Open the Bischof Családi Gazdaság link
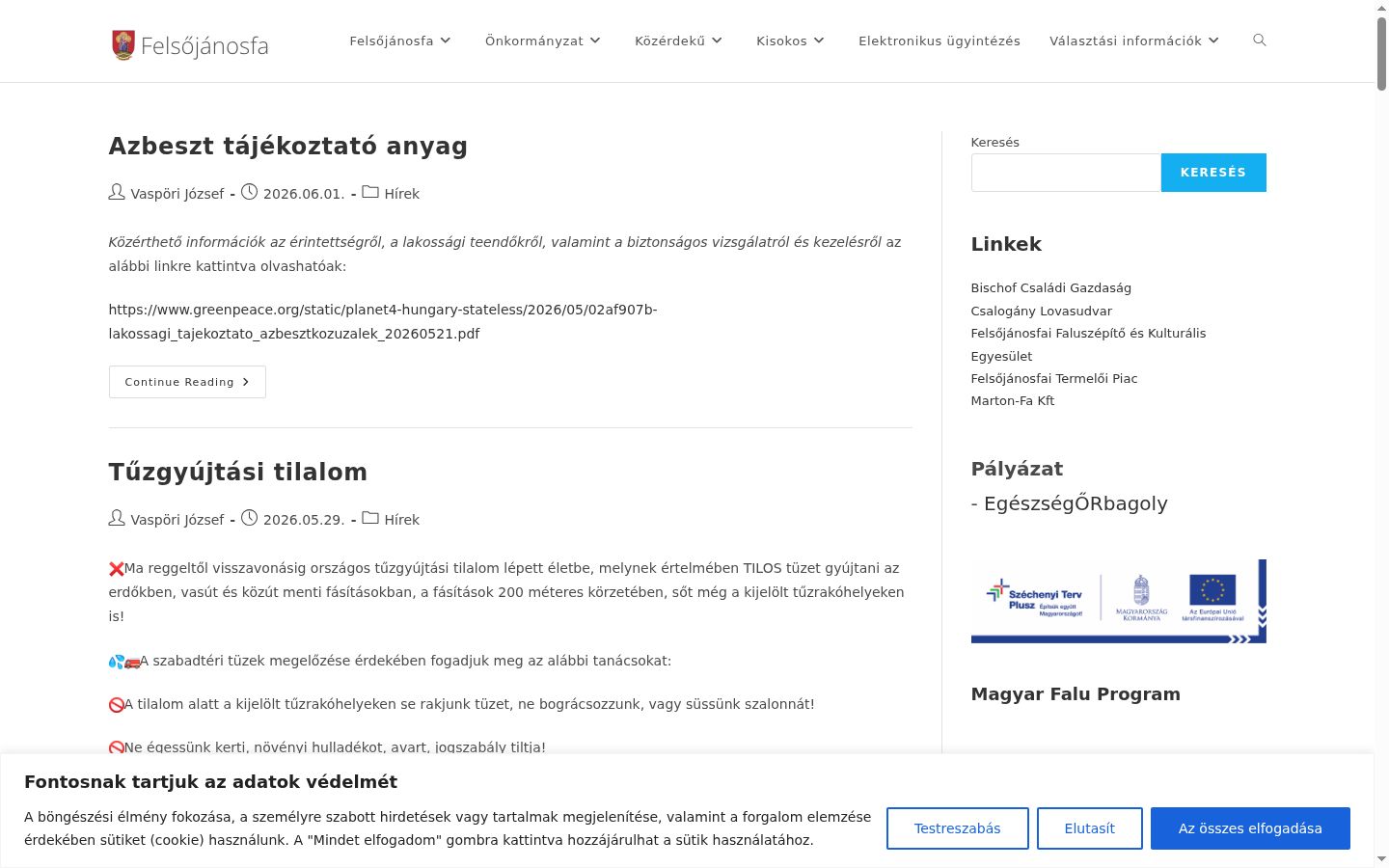Image resolution: width=1389 pixels, height=868 pixels. (1051, 287)
